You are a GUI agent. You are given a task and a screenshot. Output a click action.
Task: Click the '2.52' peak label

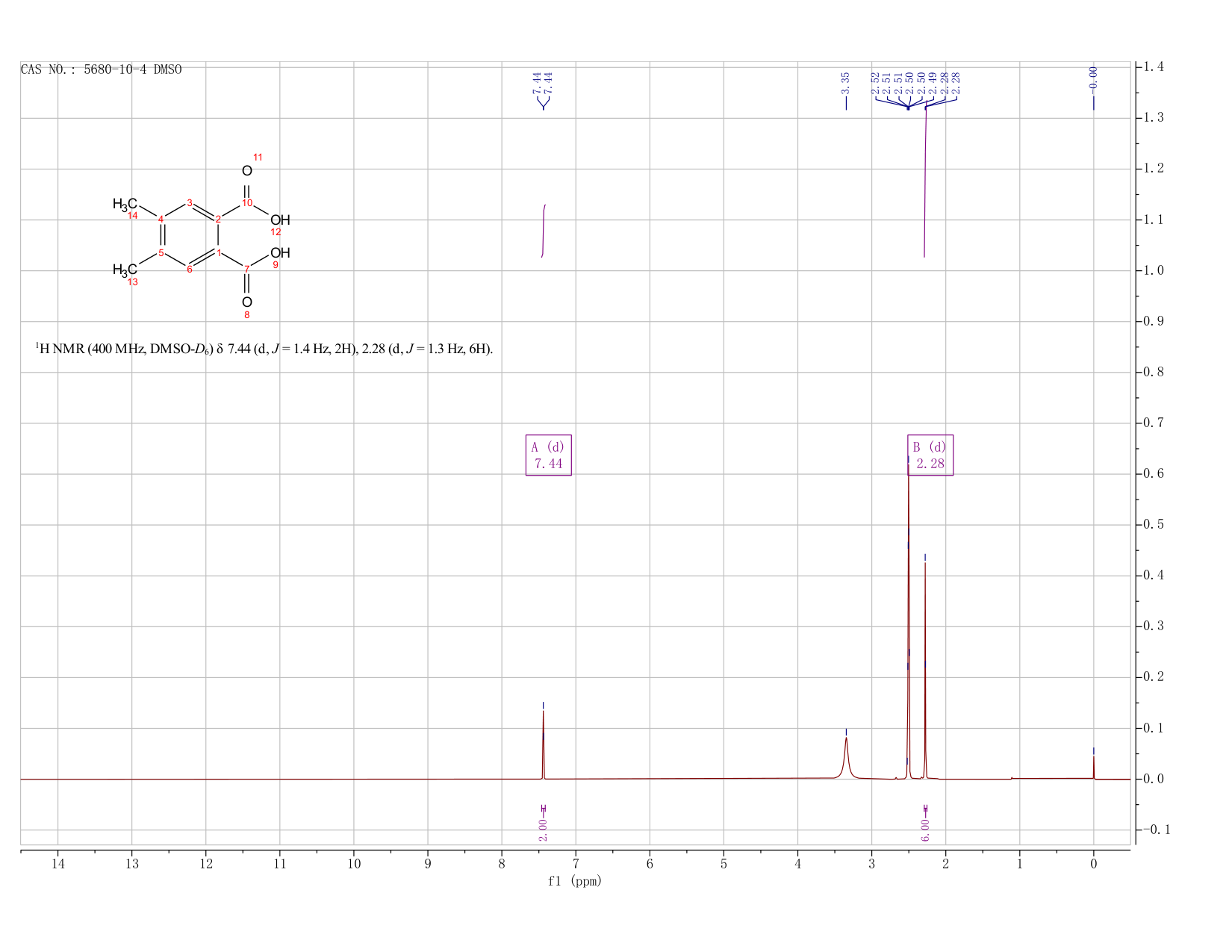(x=876, y=83)
